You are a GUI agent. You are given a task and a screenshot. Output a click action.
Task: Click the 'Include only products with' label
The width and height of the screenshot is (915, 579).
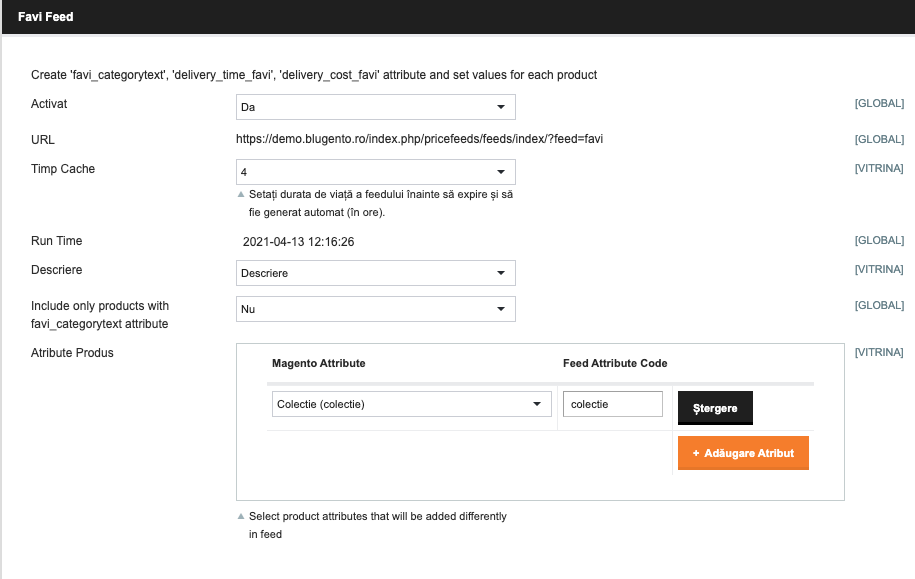tap(100, 315)
